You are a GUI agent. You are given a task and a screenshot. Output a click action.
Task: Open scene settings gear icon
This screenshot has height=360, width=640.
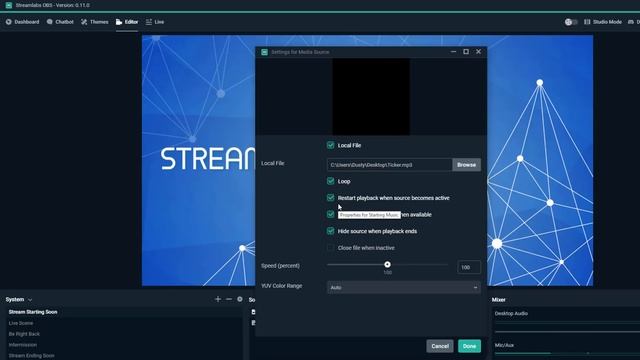click(x=240, y=299)
